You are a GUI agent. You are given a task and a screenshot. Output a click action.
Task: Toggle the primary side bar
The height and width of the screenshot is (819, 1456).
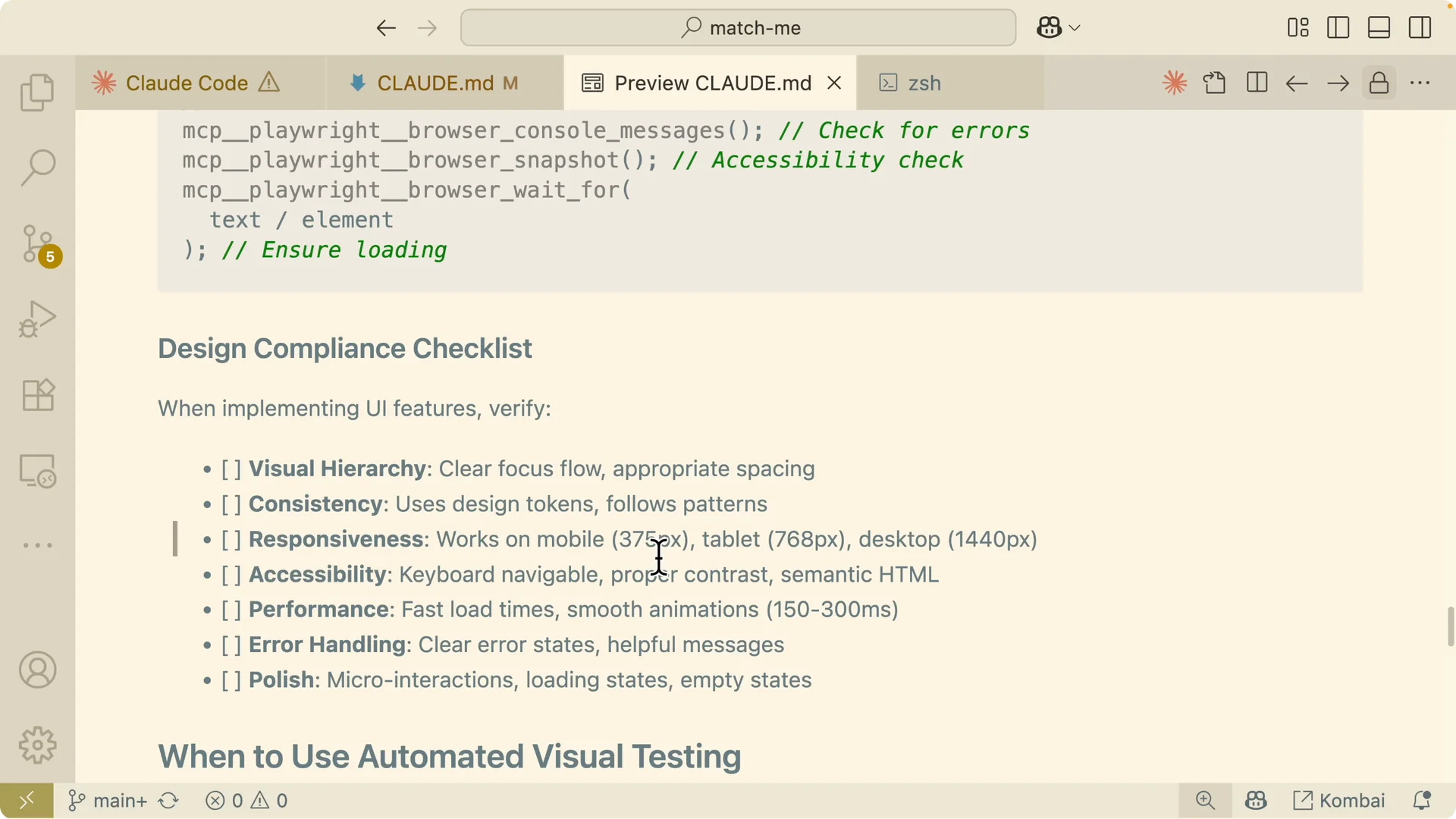[x=1338, y=28]
